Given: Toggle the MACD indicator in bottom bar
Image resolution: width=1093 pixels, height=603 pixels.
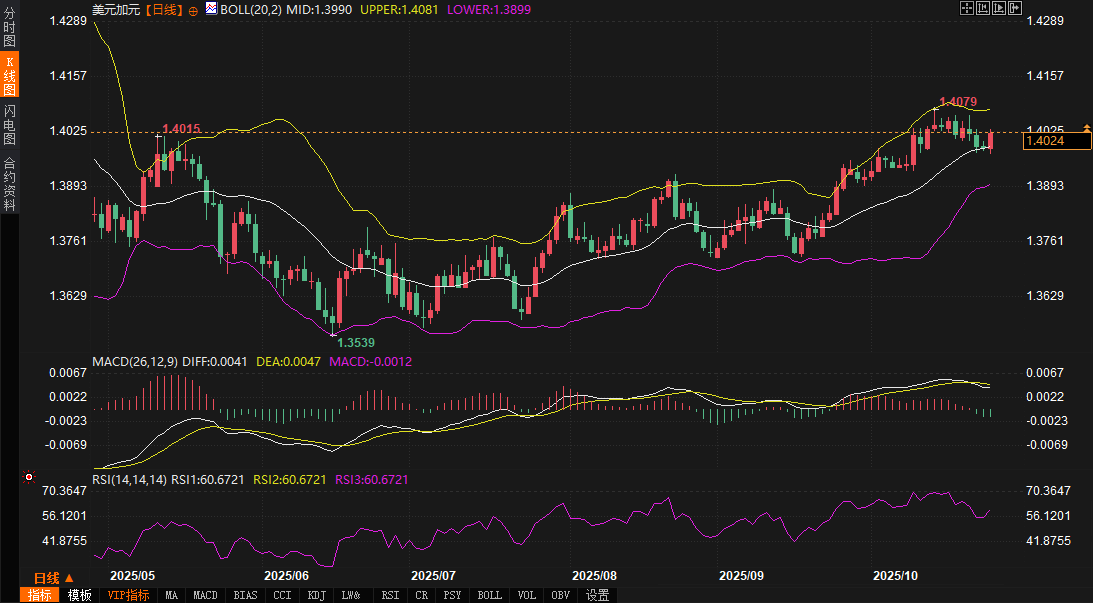Looking at the screenshot, I should (205, 595).
